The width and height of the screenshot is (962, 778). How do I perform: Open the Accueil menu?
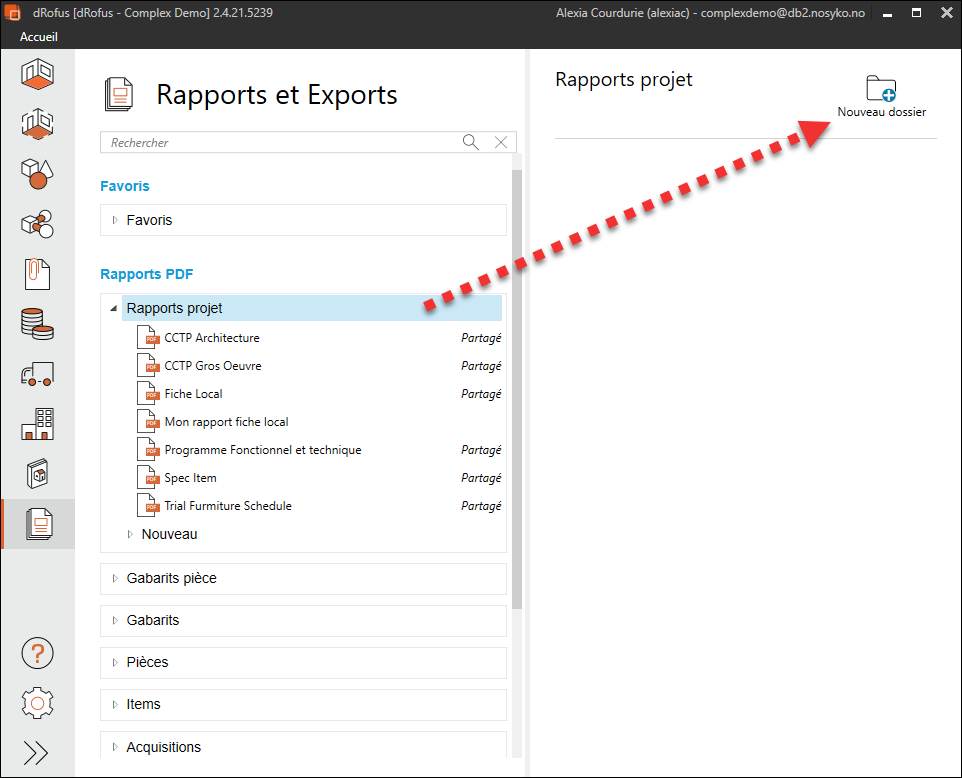[x=39, y=37]
